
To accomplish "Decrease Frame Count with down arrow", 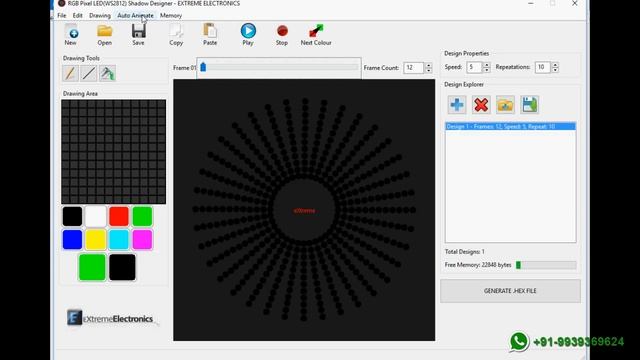I will 428,71.
